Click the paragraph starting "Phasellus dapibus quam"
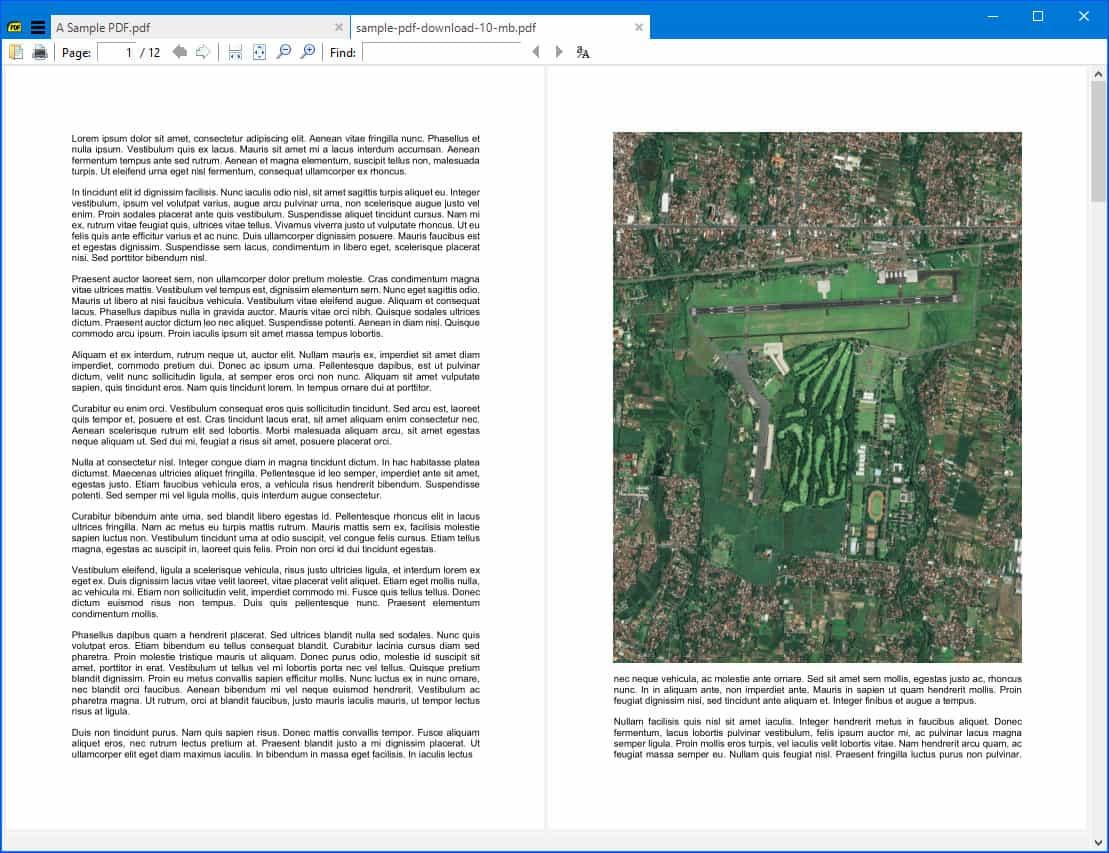1109x853 pixels. [x=275, y=673]
